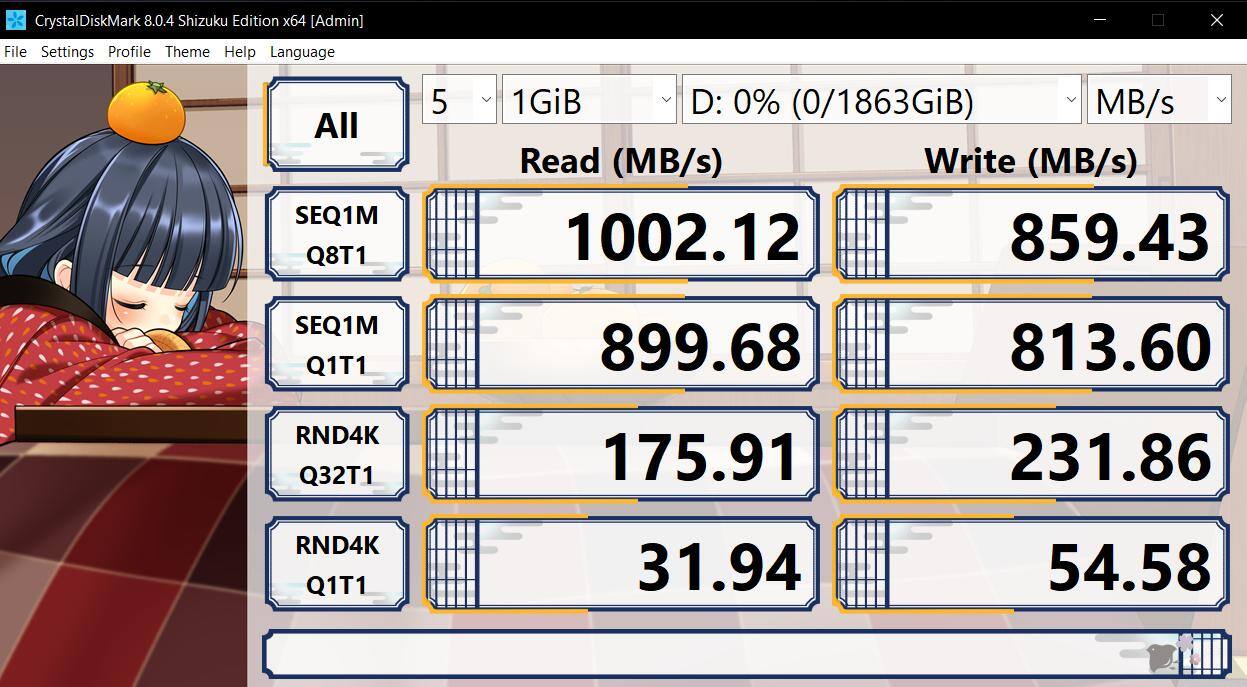Change the MB/s unit dropdown
This screenshot has height=687, width=1247.
tap(1158, 101)
